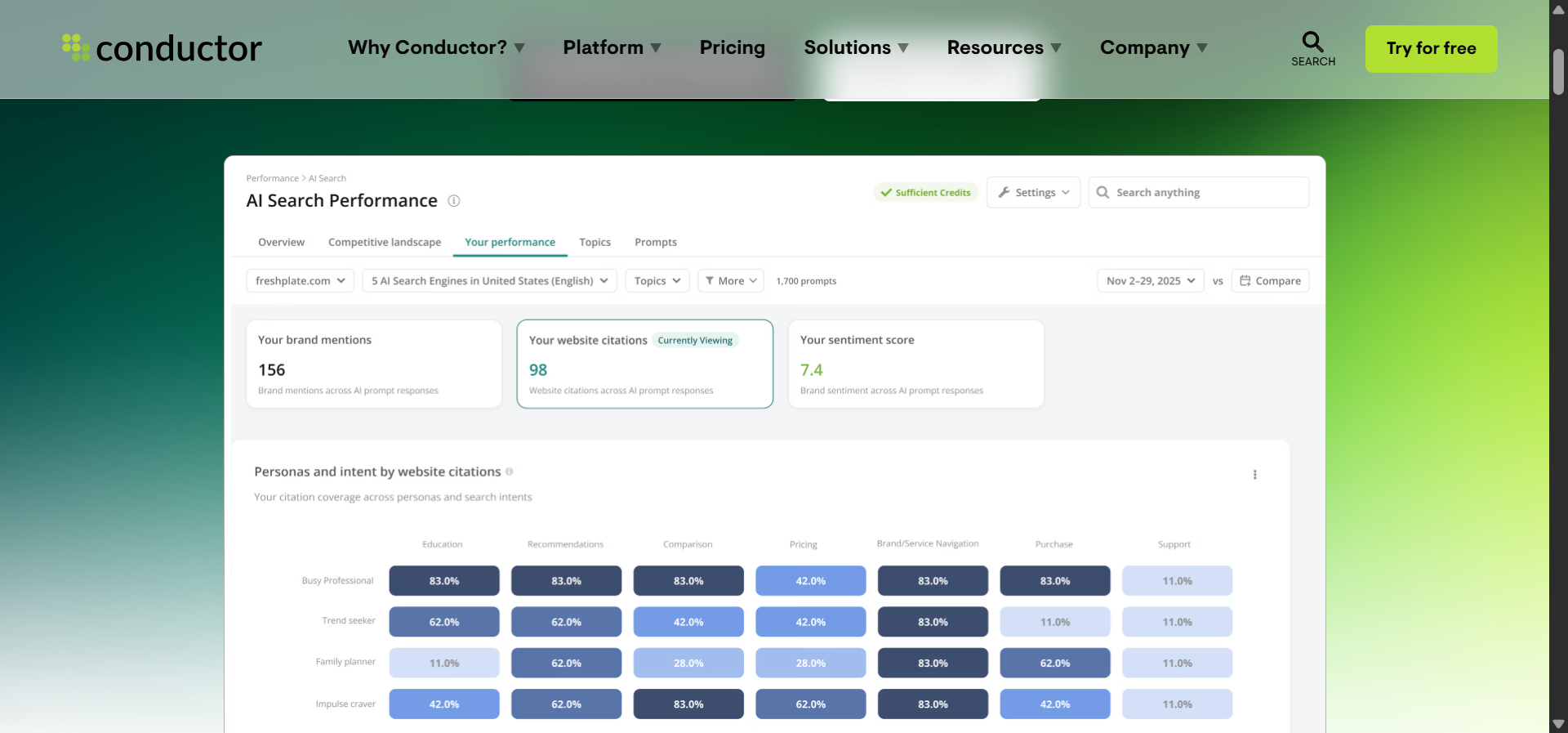Screen dimensions: 1568x733
Task: Click Impulse craver Purchase 42.0% cell
Action: tap(1055, 704)
